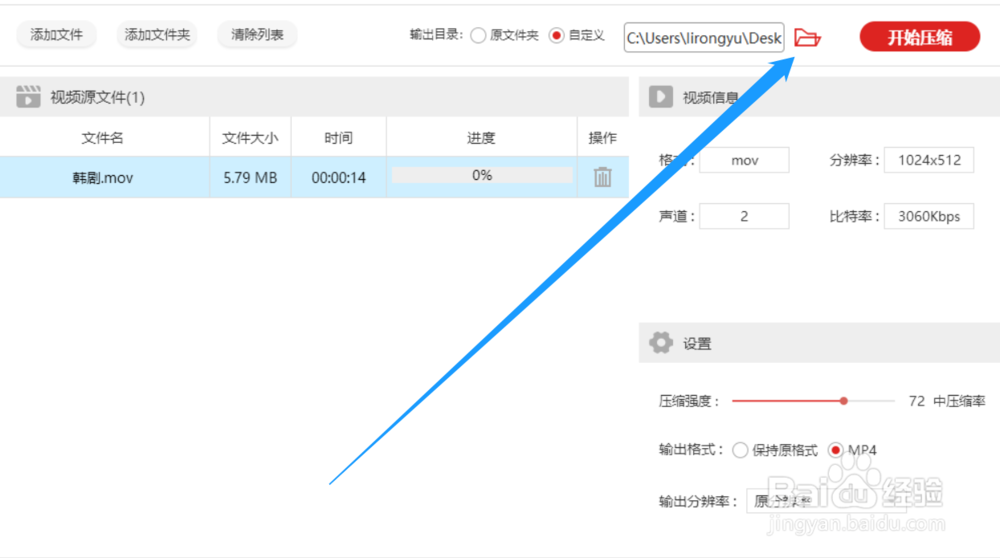Click the 视频源文件(1) panel title
The width and height of the screenshot is (1000, 558).
pyautogui.click(x=98, y=97)
